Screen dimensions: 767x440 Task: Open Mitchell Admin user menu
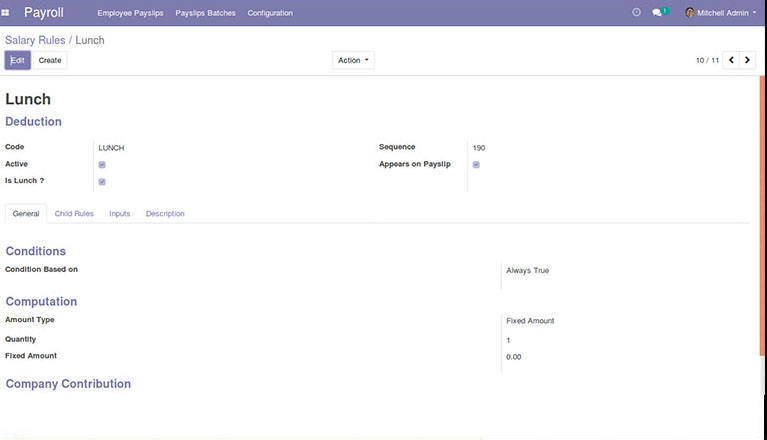(721, 13)
